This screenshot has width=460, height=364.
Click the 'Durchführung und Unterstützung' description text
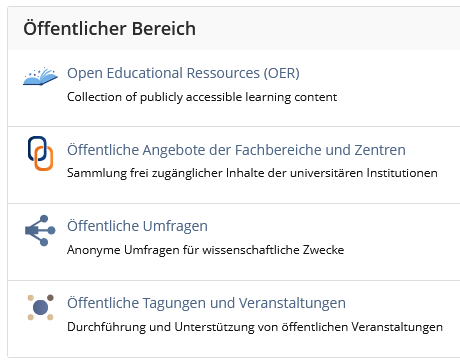(255, 327)
